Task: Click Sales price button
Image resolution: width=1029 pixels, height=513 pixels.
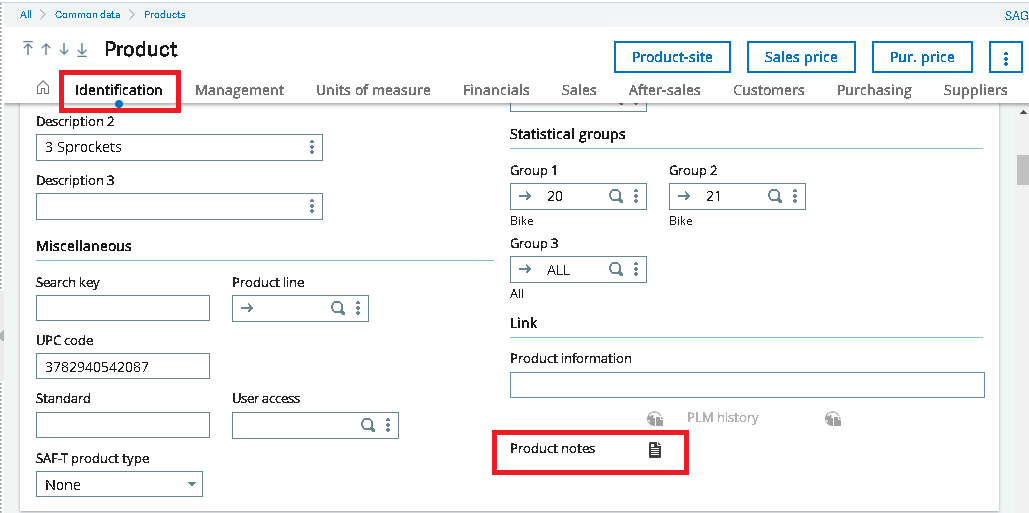Action: 801,57
